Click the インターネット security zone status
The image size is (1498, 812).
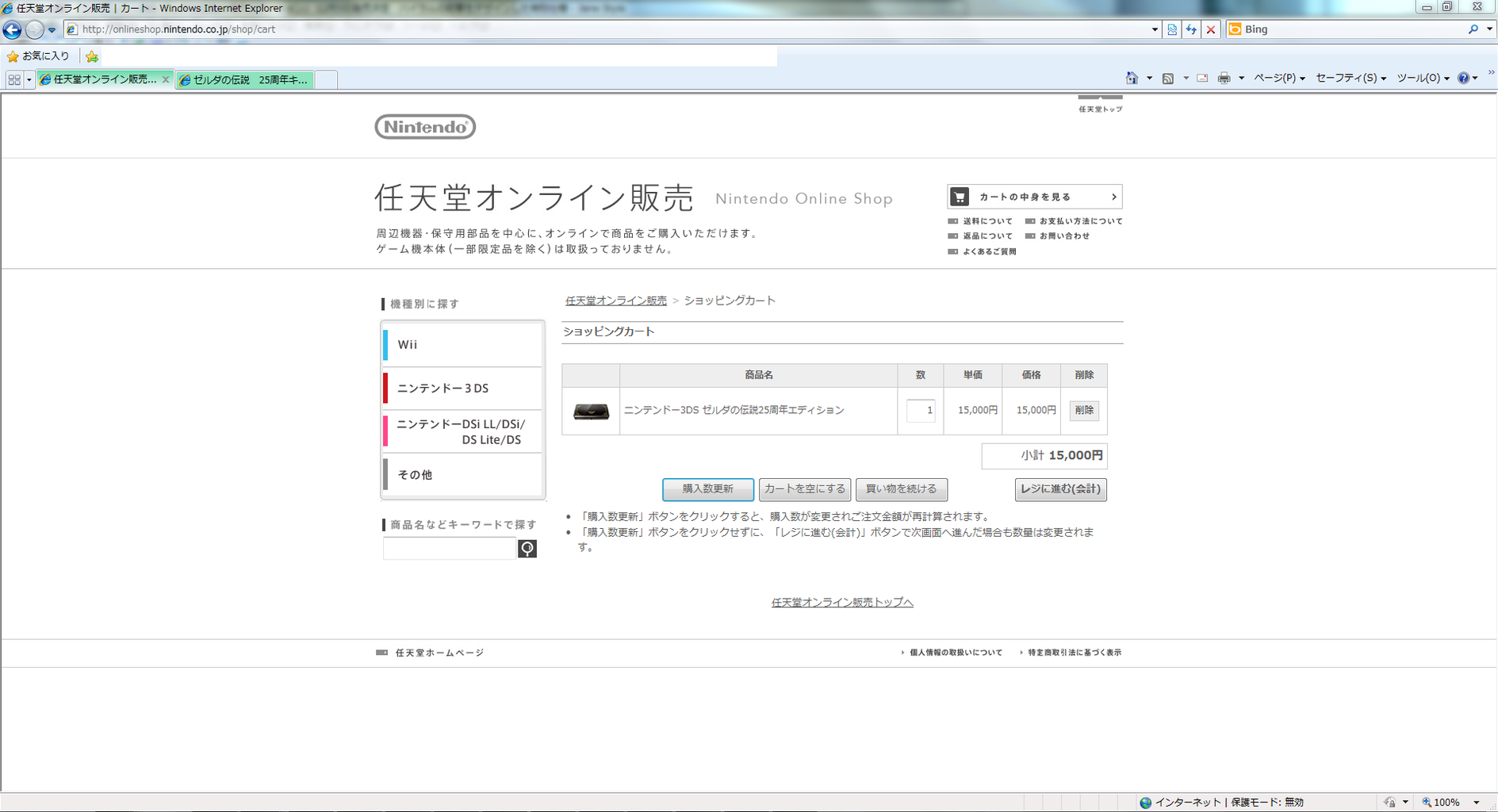click(1221, 802)
